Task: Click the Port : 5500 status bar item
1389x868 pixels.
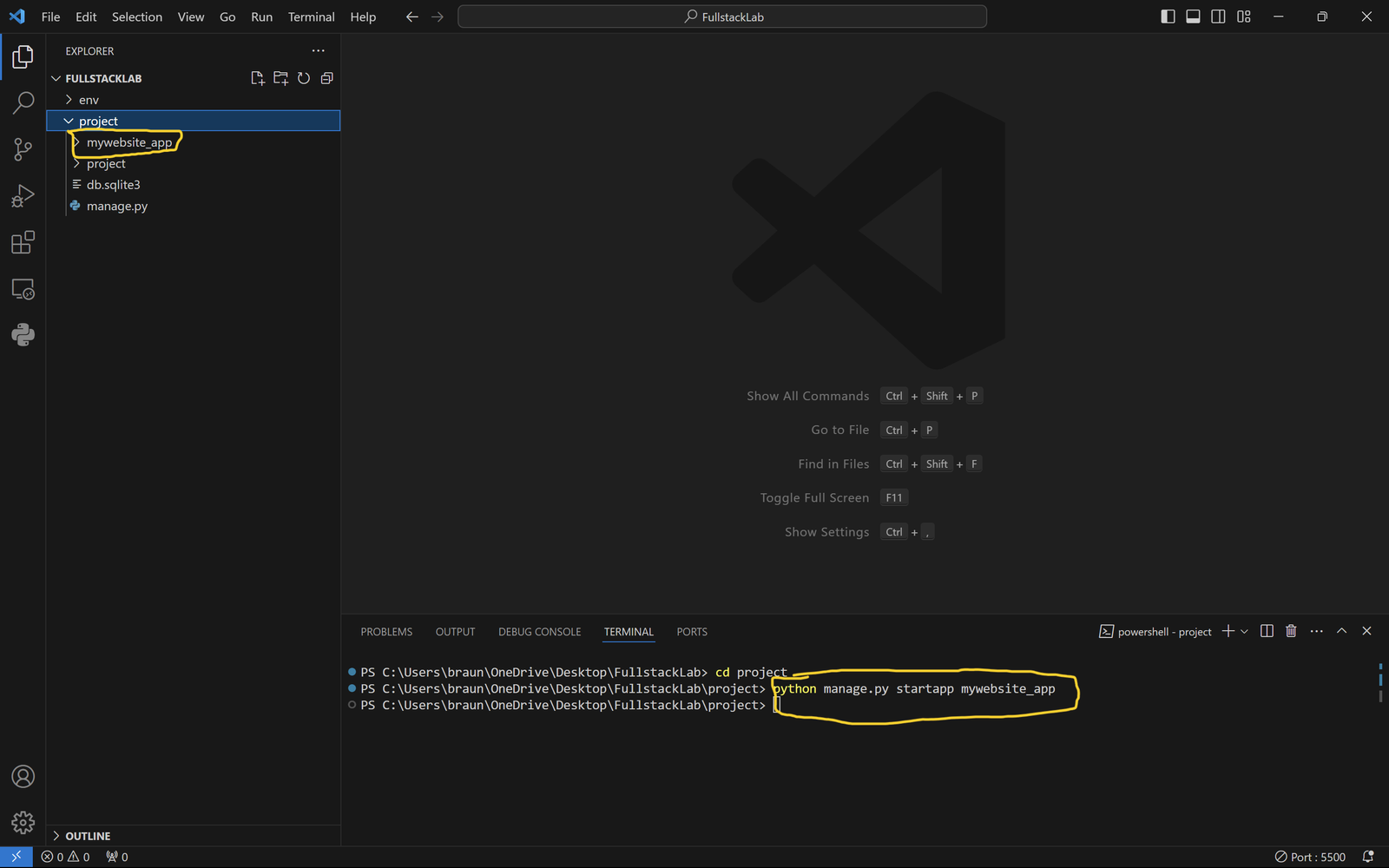Action: [1310, 857]
